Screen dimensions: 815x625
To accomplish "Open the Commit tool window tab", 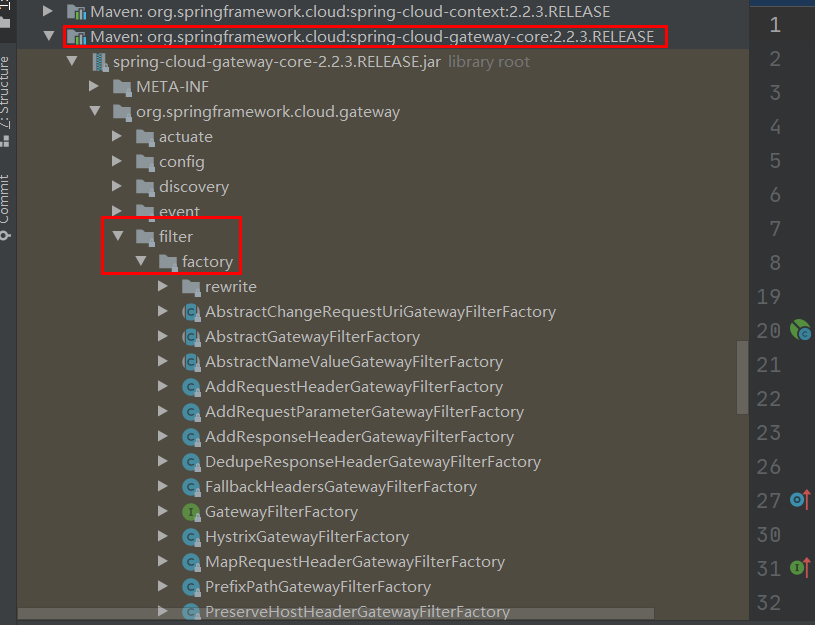I will [5, 206].
